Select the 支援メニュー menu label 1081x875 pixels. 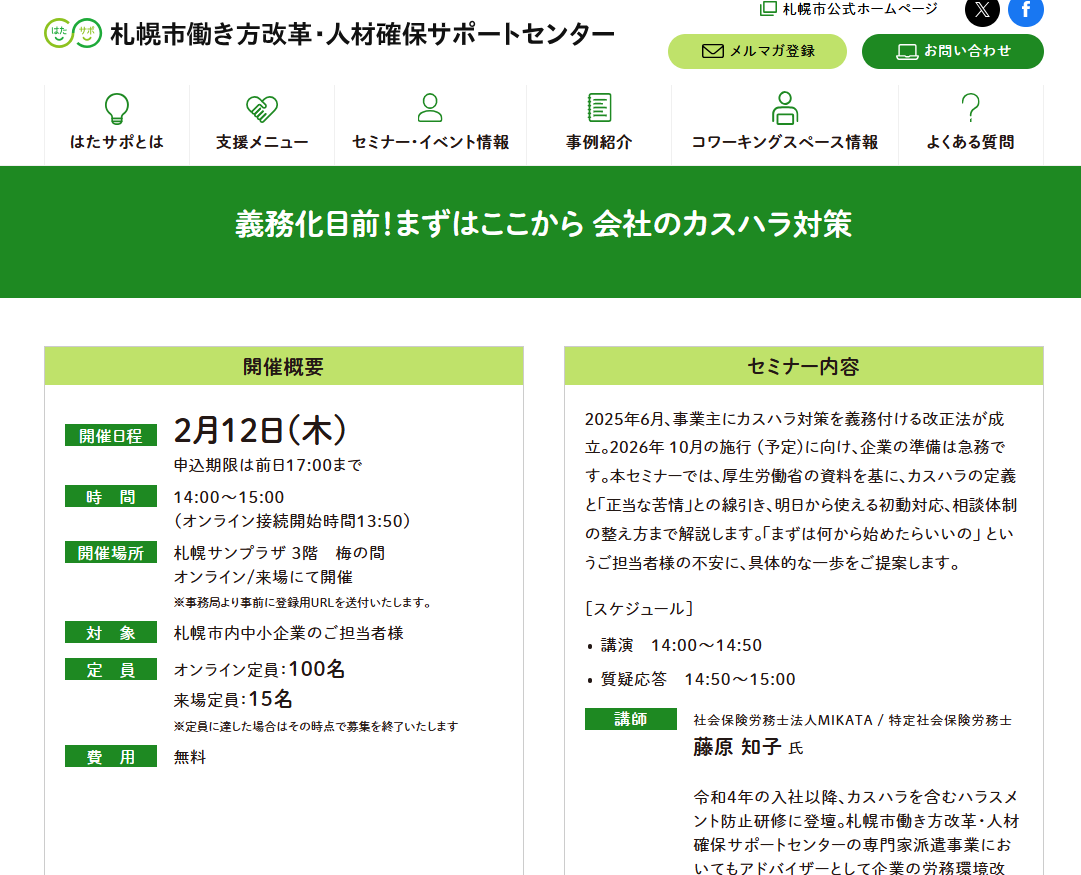click(262, 142)
